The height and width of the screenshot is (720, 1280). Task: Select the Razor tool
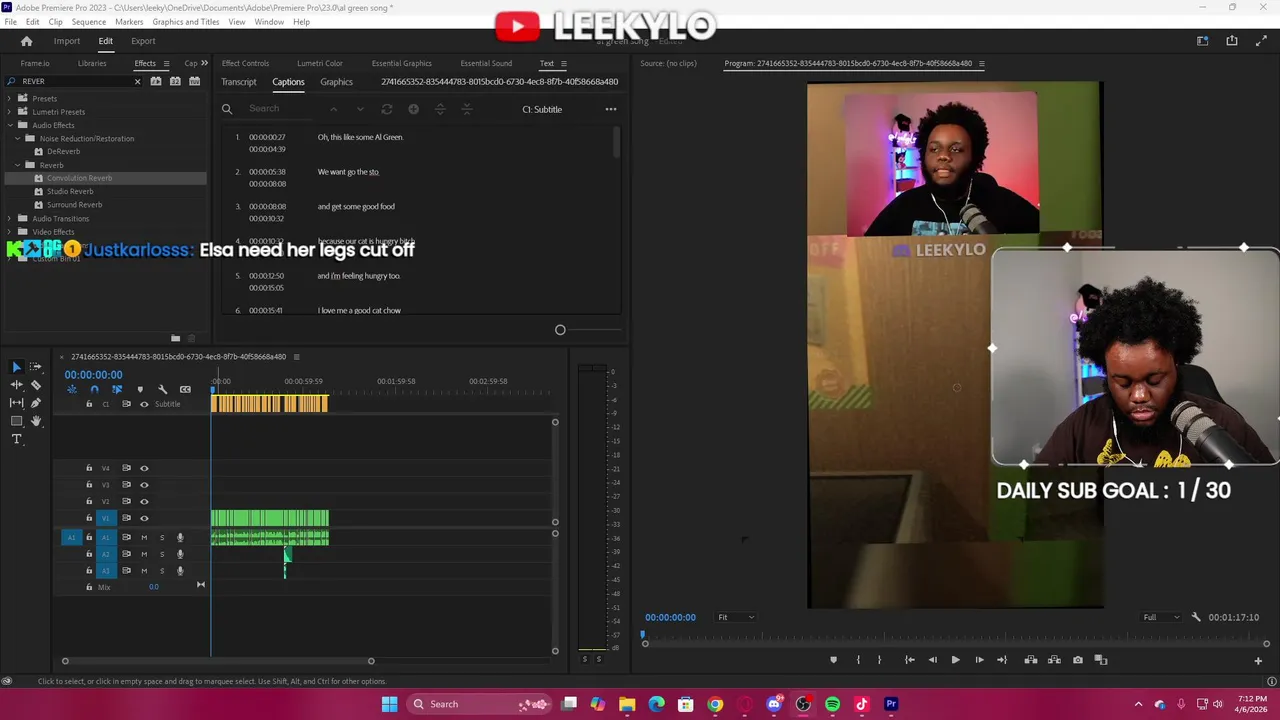pyautogui.click(x=36, y=385)
